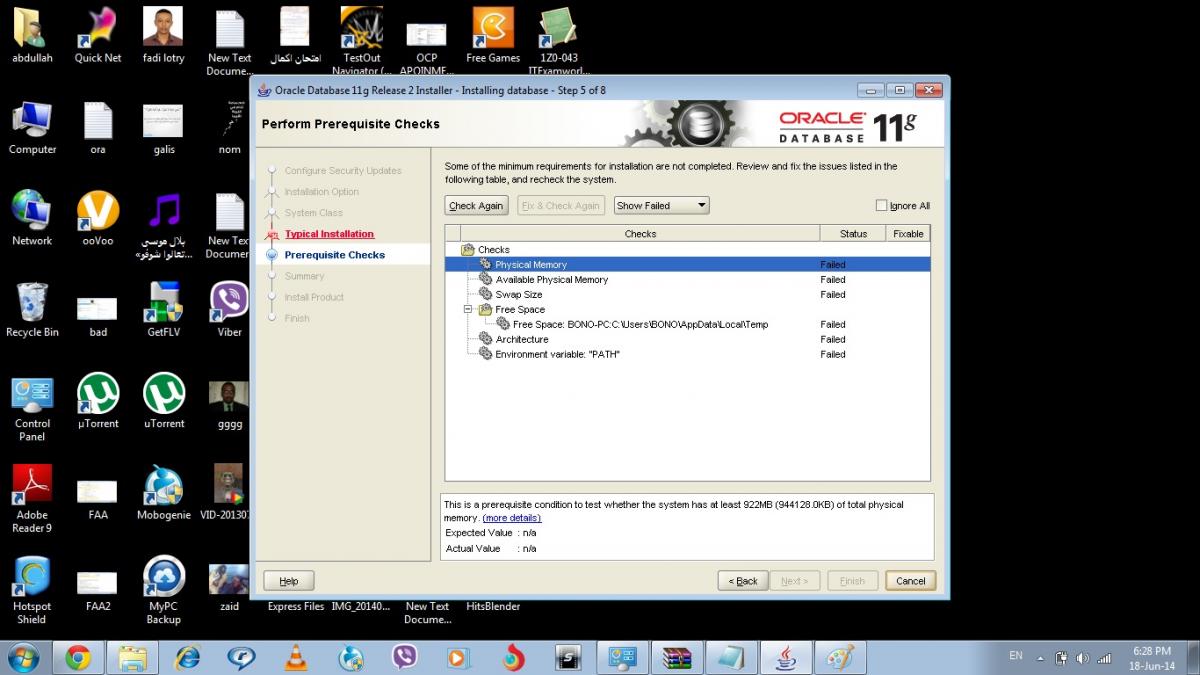Click the Architecture check gear icon
The width and height of the screenshot is (1200, 675).
(485, 340)
